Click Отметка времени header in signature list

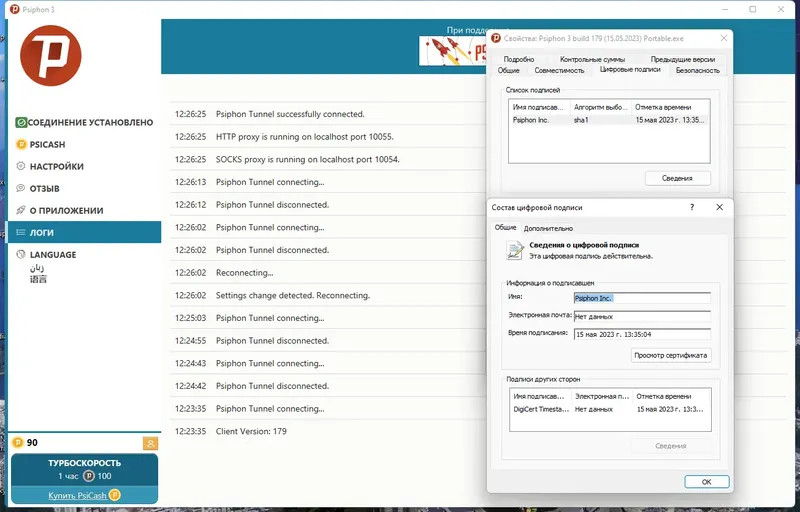tap(670, 107)
